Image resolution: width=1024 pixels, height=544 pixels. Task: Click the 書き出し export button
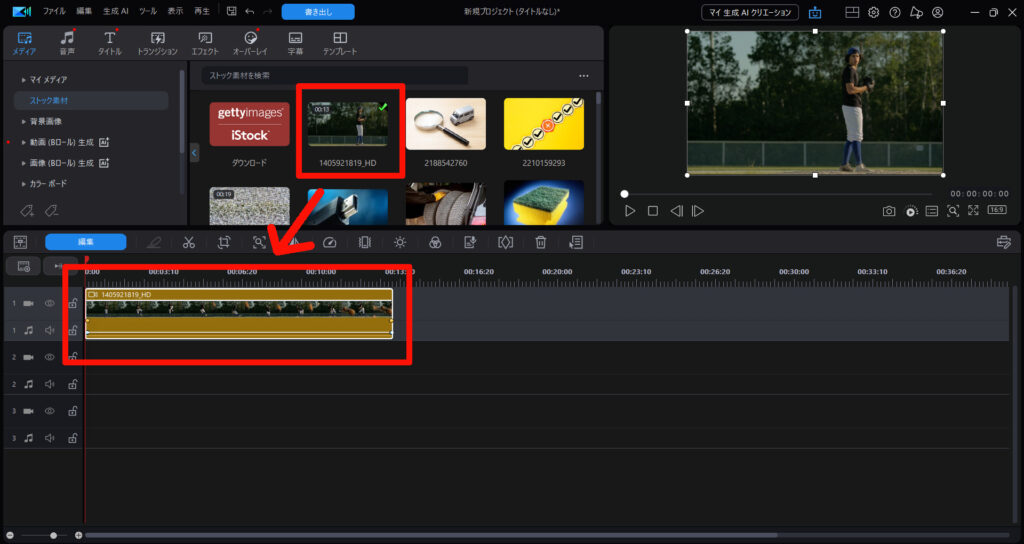(318, 12)
